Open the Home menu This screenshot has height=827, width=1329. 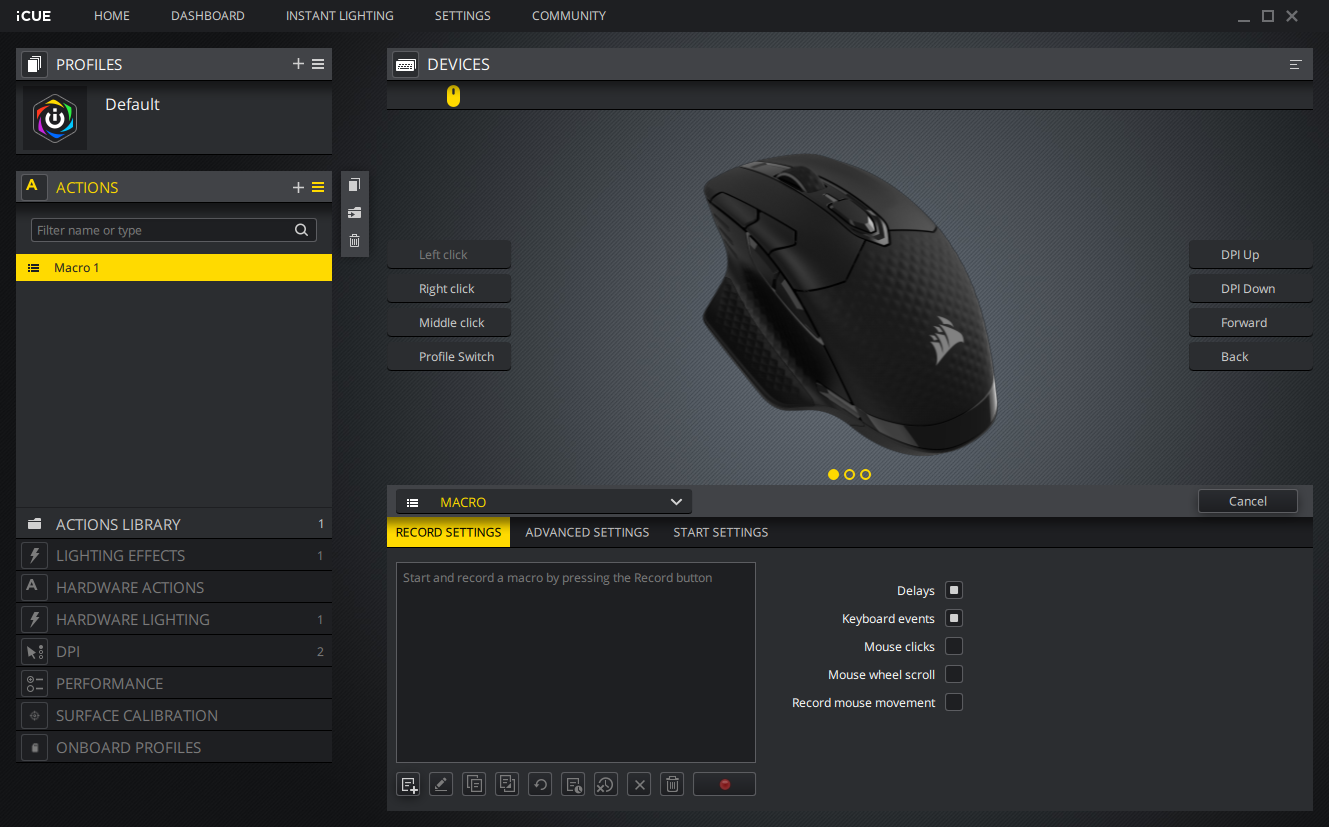[x=112, y=16]
